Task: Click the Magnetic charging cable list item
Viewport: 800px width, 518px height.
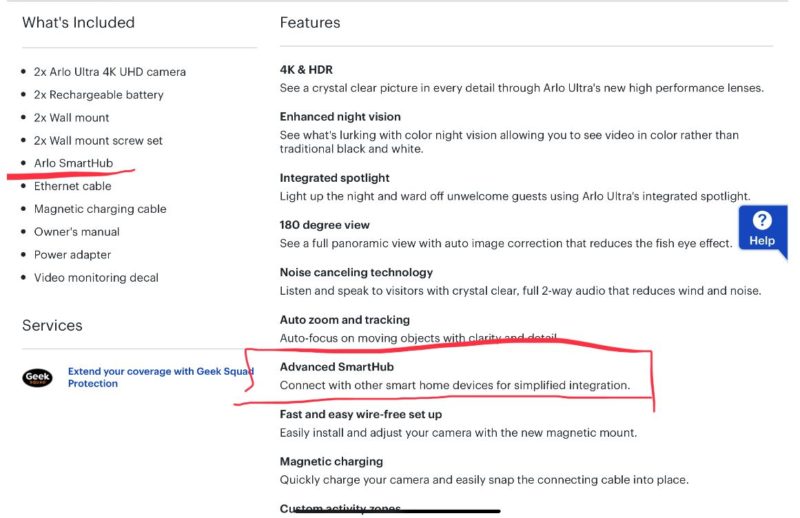Action: pos(100,209)
